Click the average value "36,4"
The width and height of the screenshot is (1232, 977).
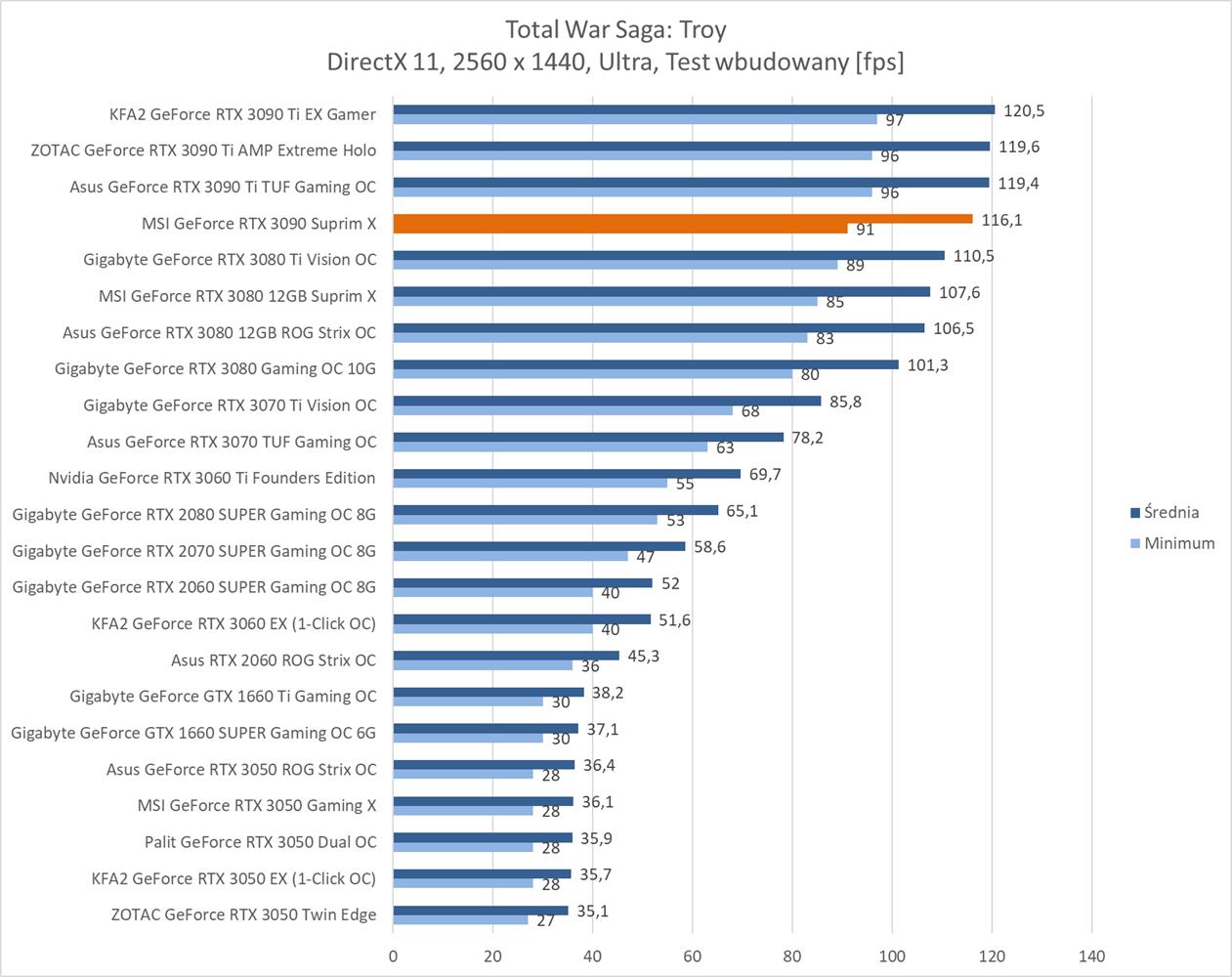pyautogui.click(x=599, y=765)
